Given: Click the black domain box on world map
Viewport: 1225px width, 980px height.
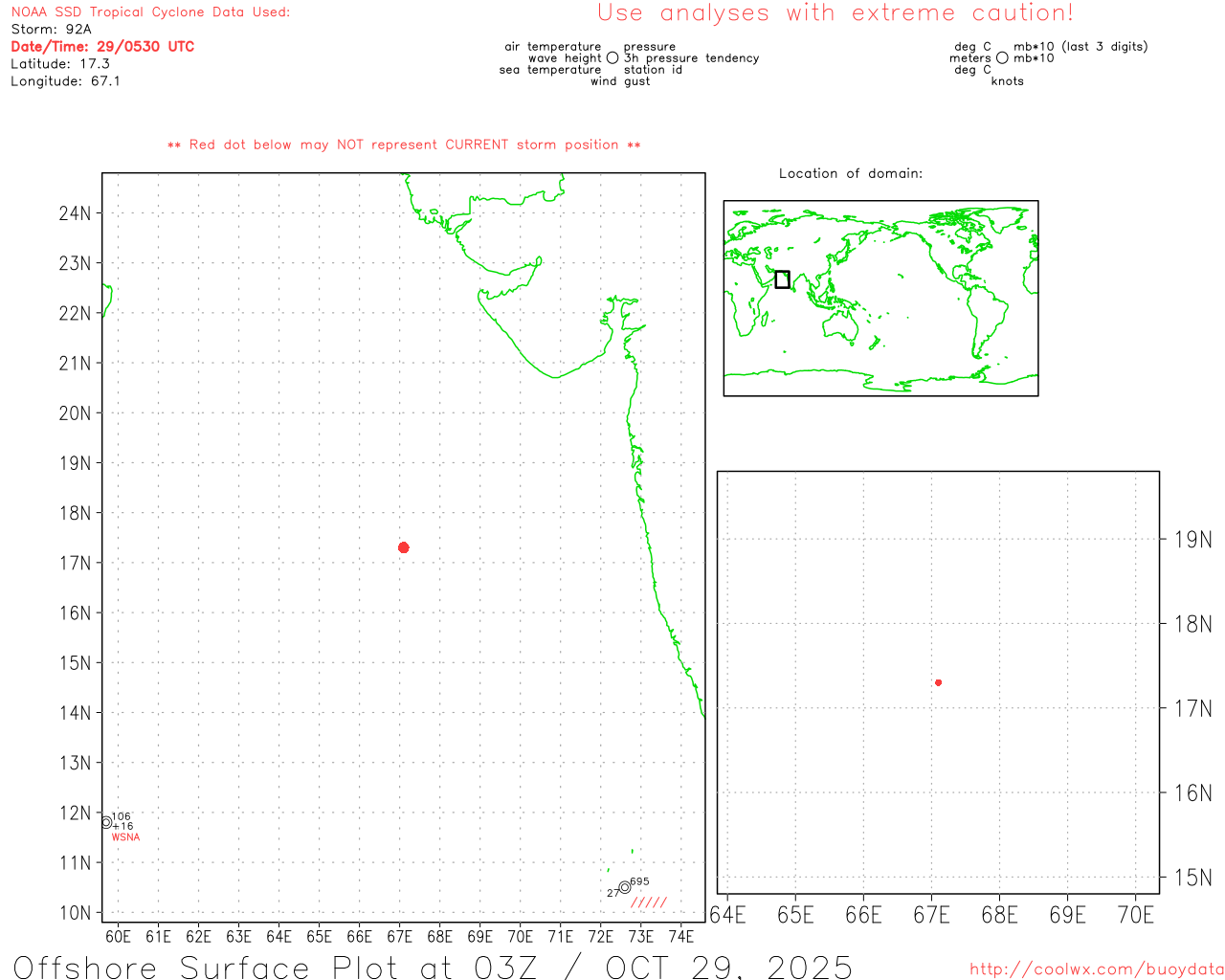Looking at the screenshot, I should click(782, 279).
